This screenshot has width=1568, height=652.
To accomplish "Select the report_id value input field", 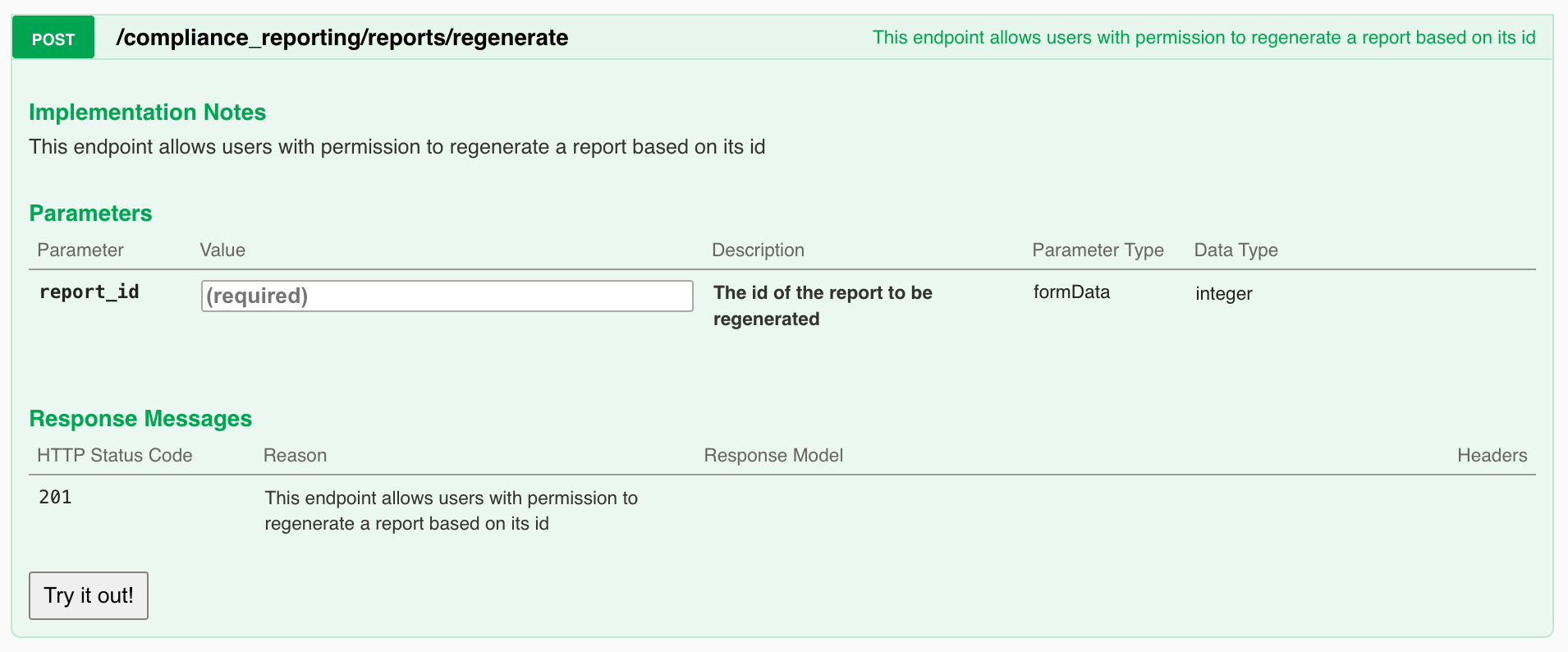I will pyautogui.click(x=446, y=296).
